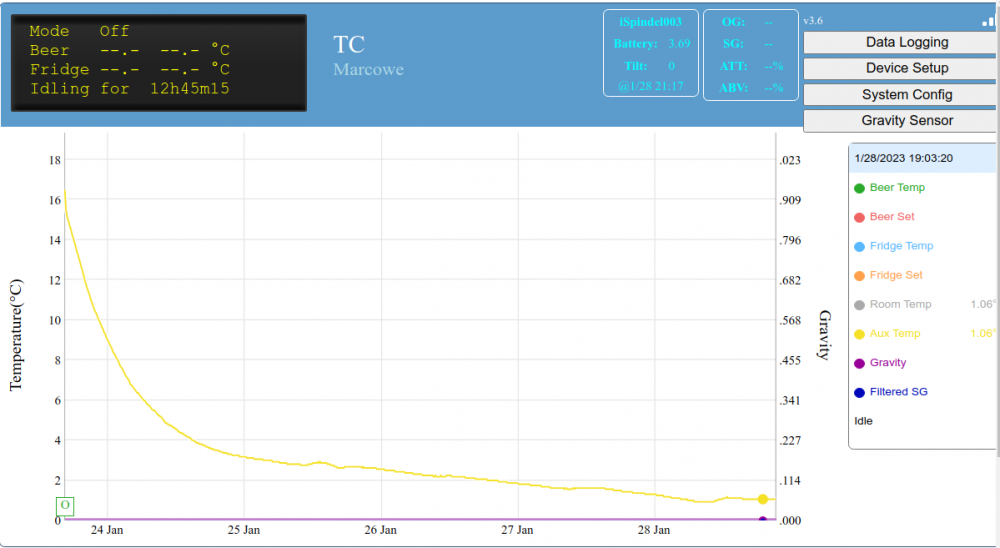This screenshot has width=1000, height=548.
Task: Click the green O marker on chart
Action: click(65, 505)
